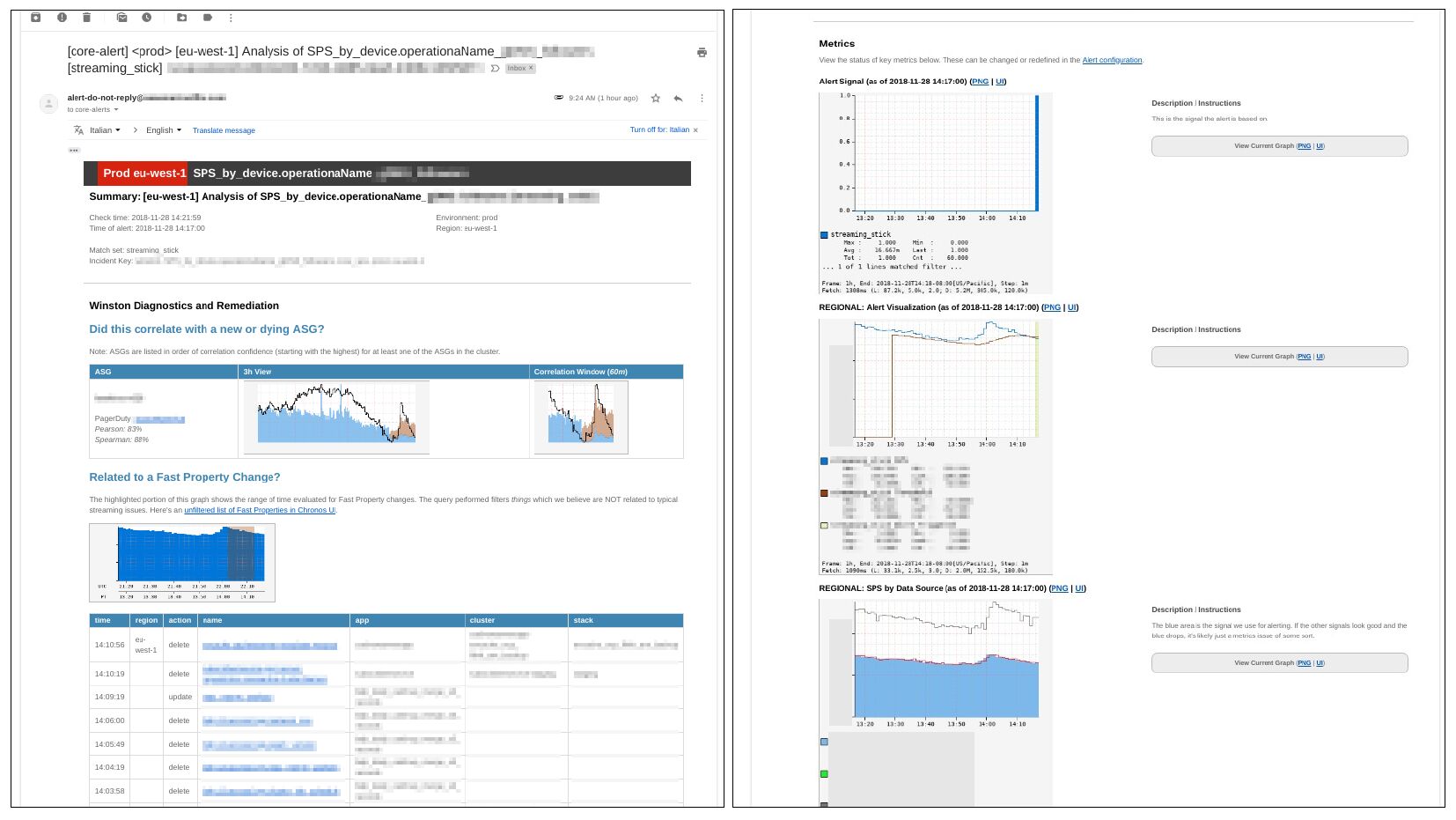Snooze the email with the clock icon
The height and width of the screenshot is (820, 1456).
coord(147,18)
